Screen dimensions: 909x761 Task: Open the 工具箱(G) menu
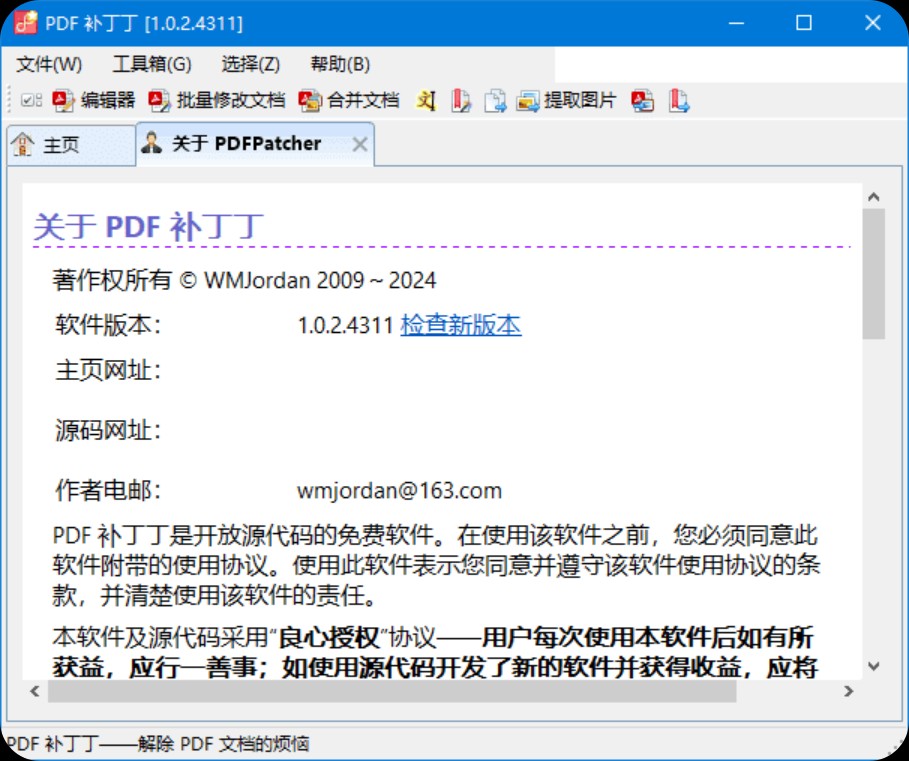(152, 64)
